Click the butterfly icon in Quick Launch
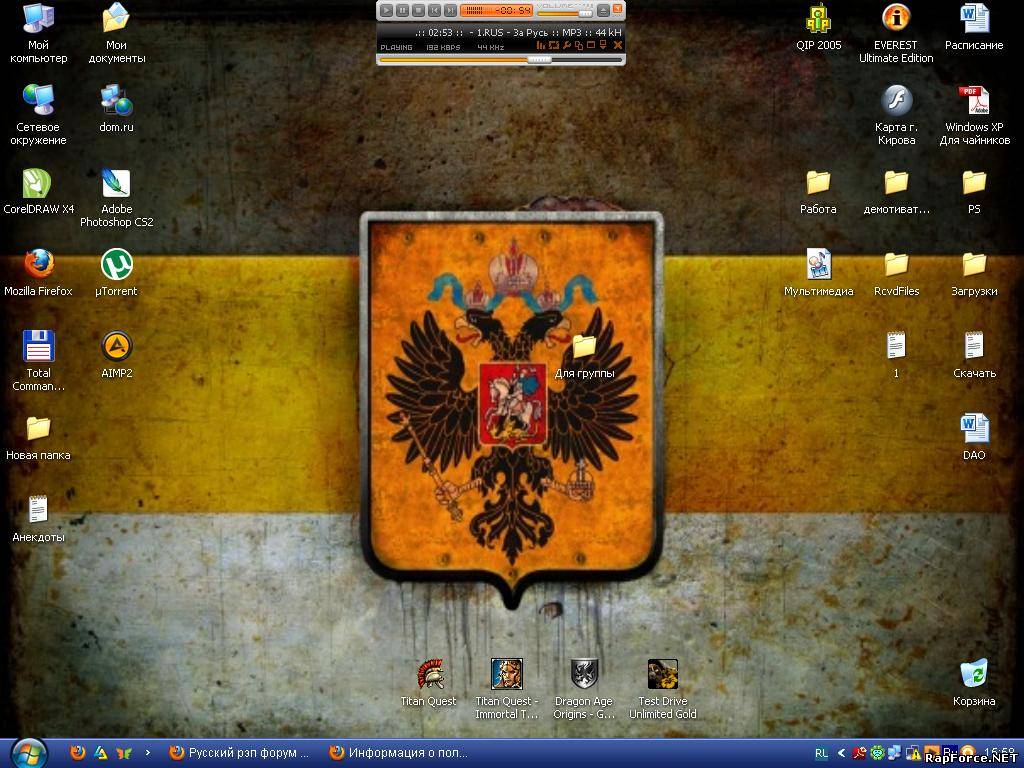This screenshot has height=768, width=1024. [123, 753]
